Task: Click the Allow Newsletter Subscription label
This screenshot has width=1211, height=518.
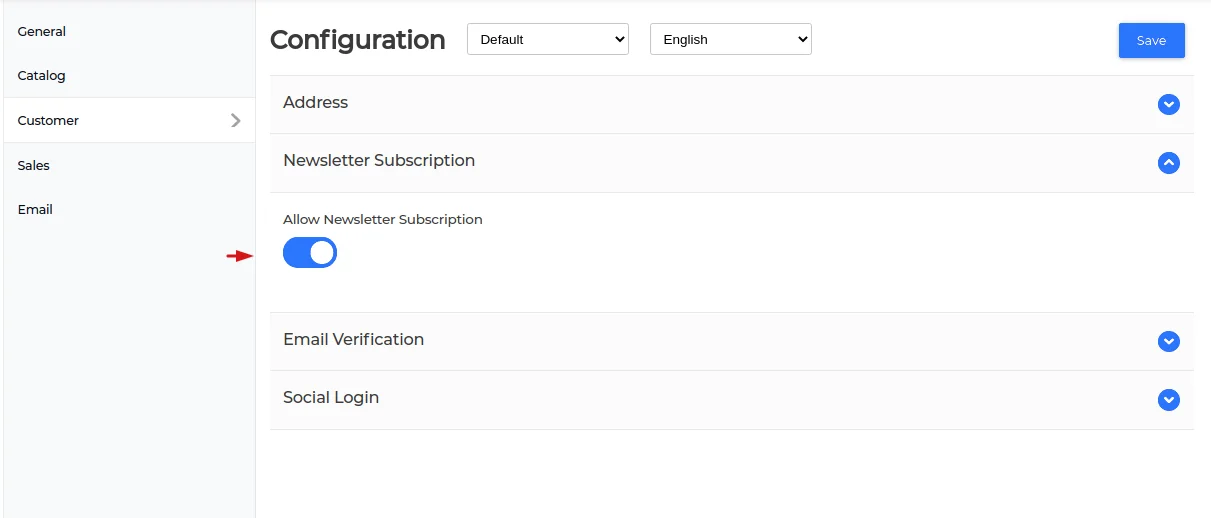Action: click(383, 220)
